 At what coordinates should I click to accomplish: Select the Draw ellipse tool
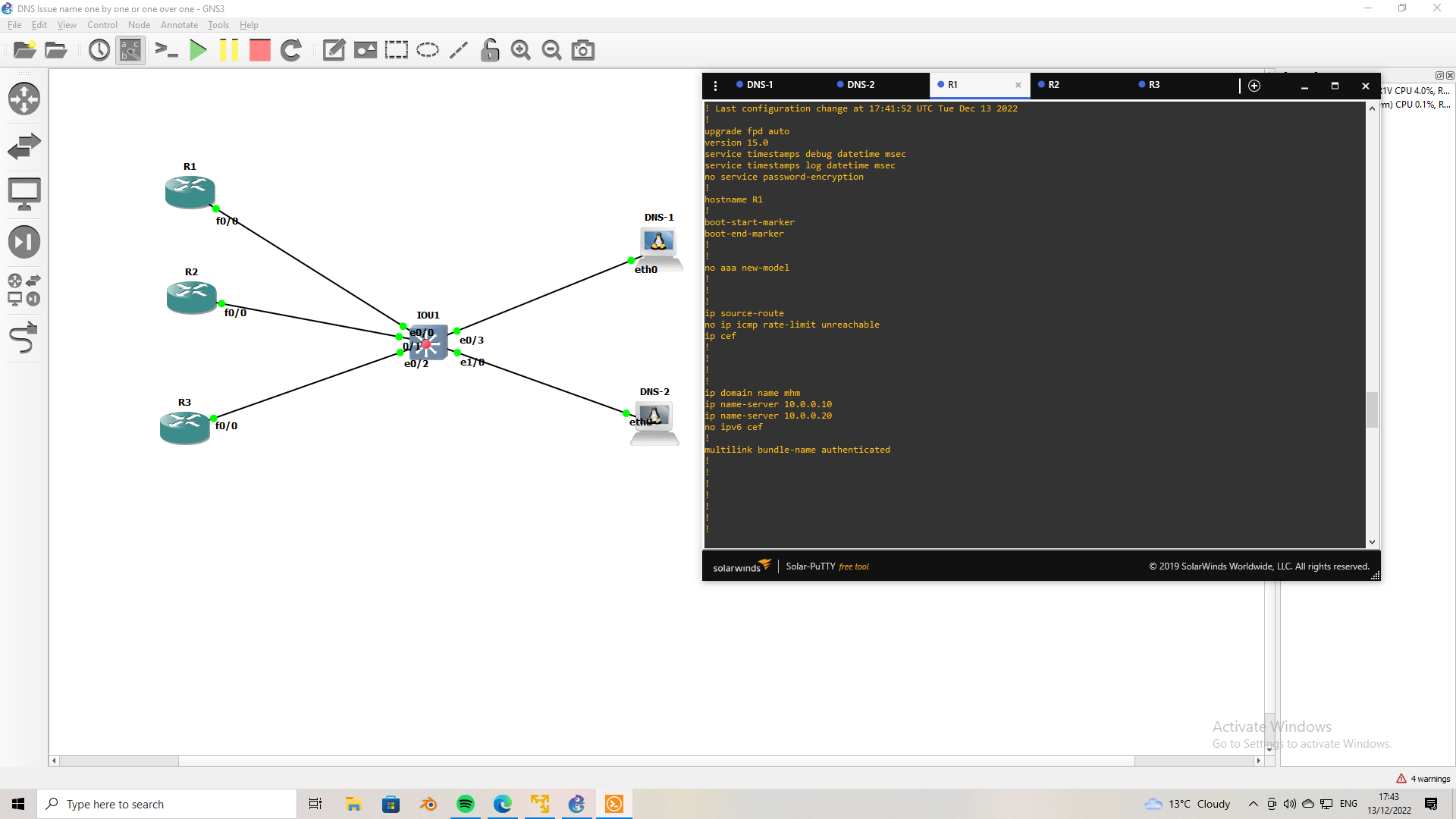click(x=428, y=51)
